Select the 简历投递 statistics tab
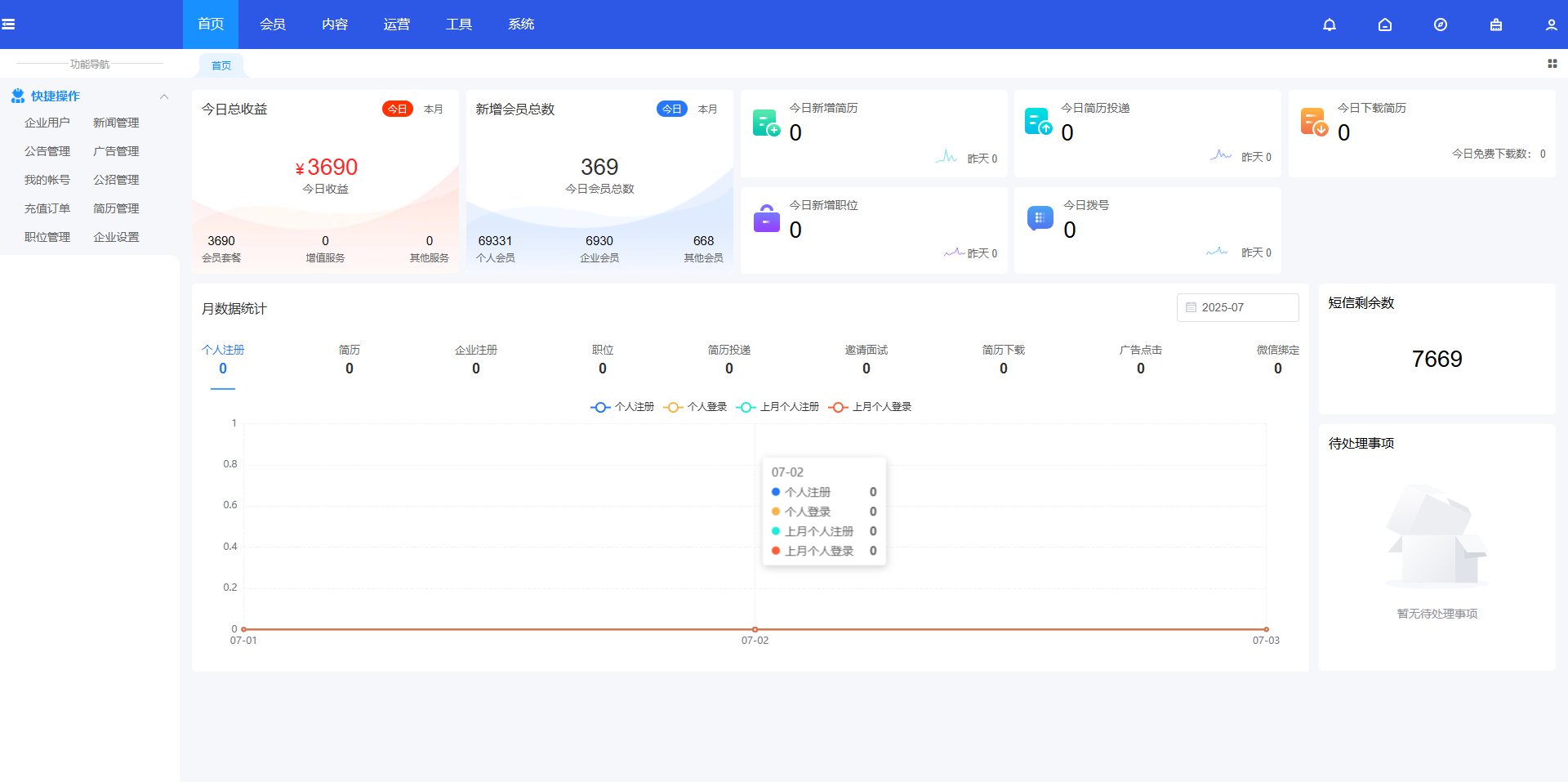1568x782 pixels. tap(728, 359)
